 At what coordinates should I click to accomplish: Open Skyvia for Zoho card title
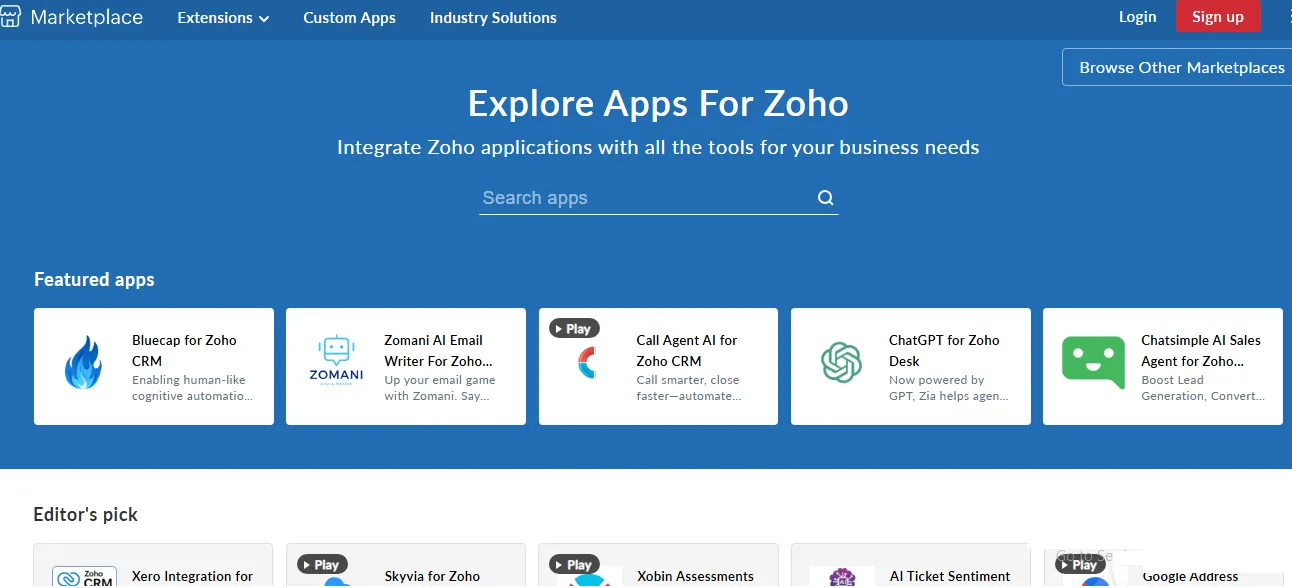coord(432,576)
